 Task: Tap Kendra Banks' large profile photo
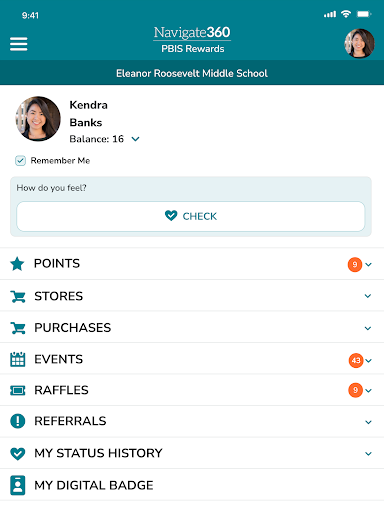tap(38, 119)
